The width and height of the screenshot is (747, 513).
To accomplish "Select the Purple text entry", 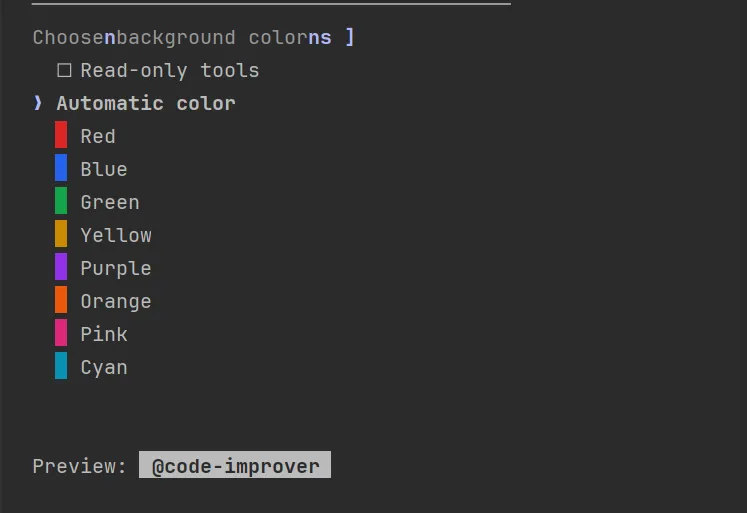I will point(116,268).
